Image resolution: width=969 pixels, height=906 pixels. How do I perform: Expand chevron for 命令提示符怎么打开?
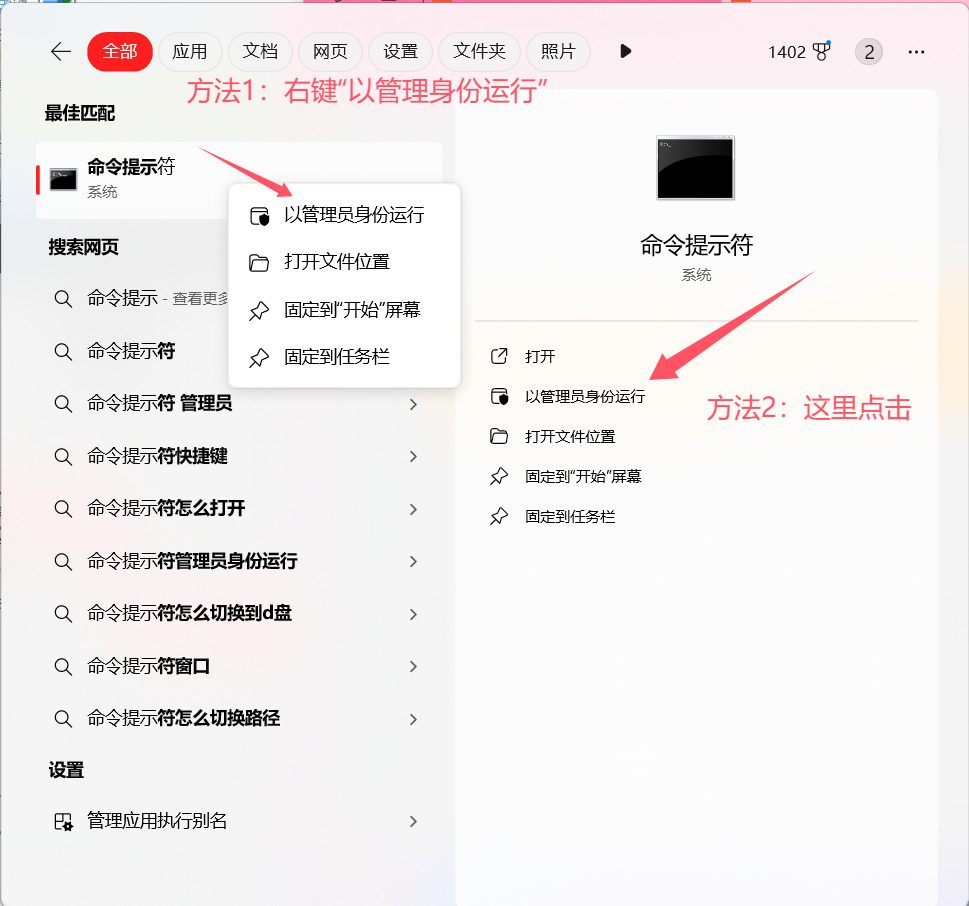[x=413, y=509]
